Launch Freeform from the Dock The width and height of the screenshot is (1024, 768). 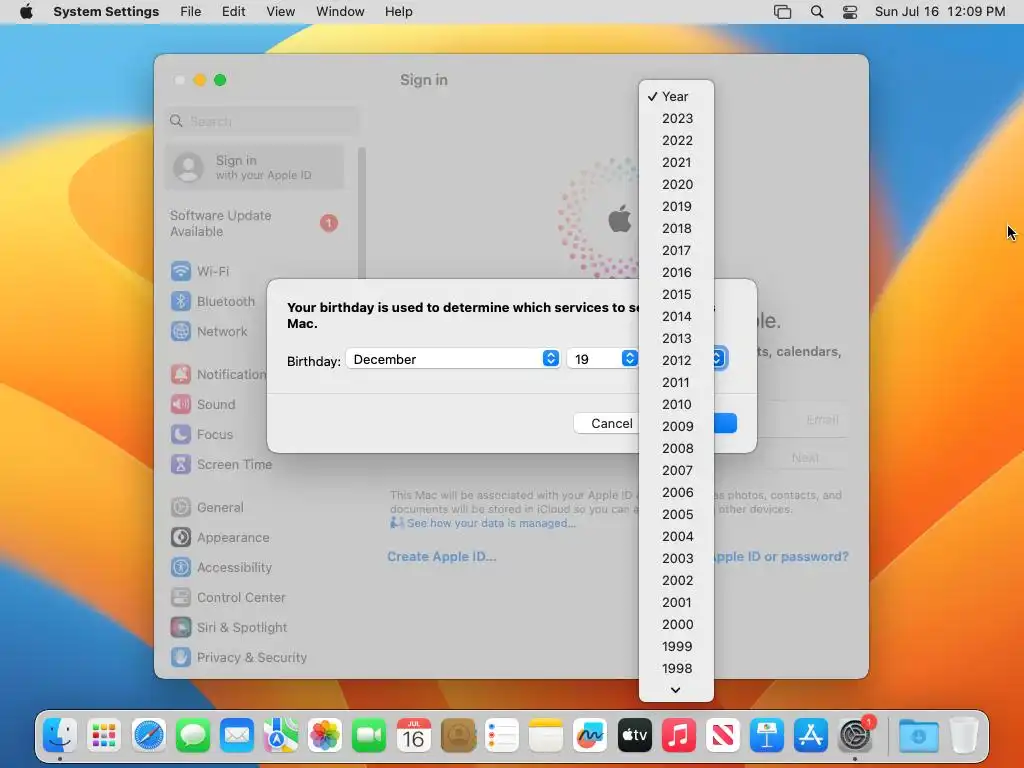click(x=590, y=735)
